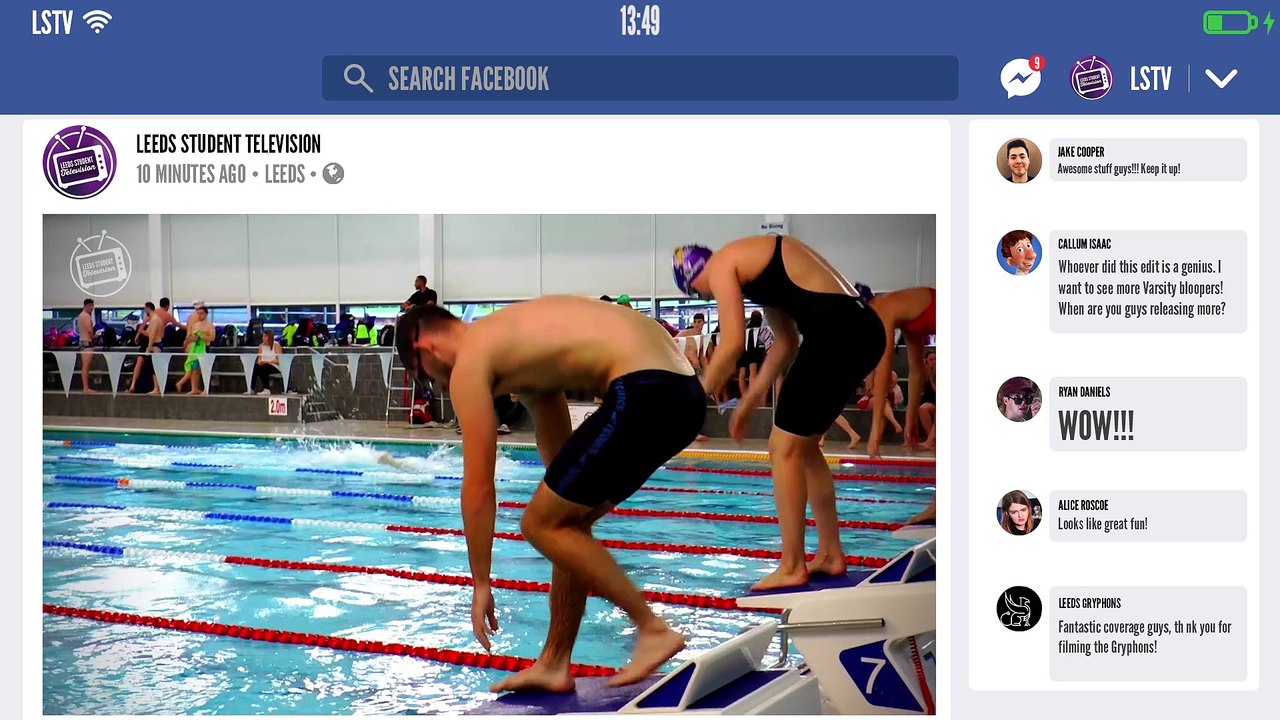Expand the account dropdown chevron
The image size is (1280, 720).
coord(1221,78)
